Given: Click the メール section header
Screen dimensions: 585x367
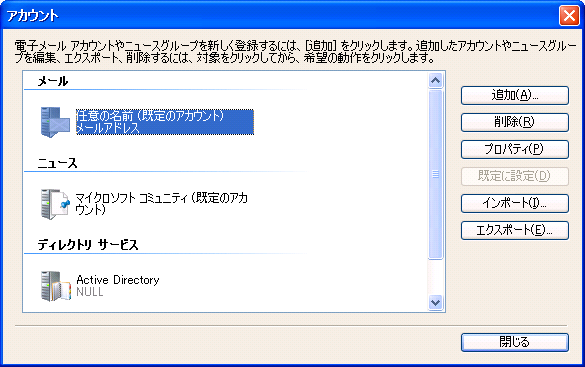Looking at the screenshot, I should 53,81.
